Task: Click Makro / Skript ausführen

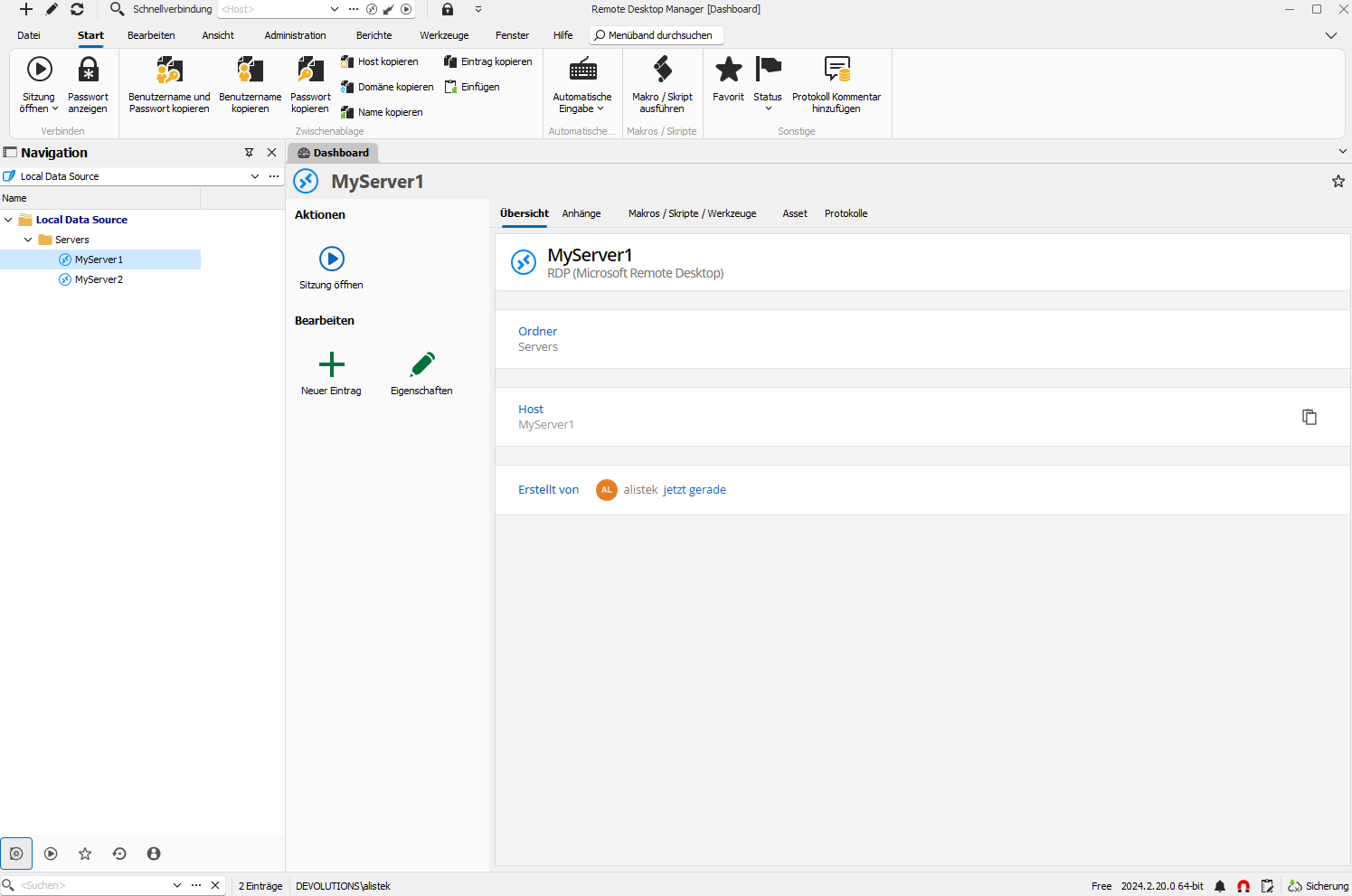Action: (662, 84)
